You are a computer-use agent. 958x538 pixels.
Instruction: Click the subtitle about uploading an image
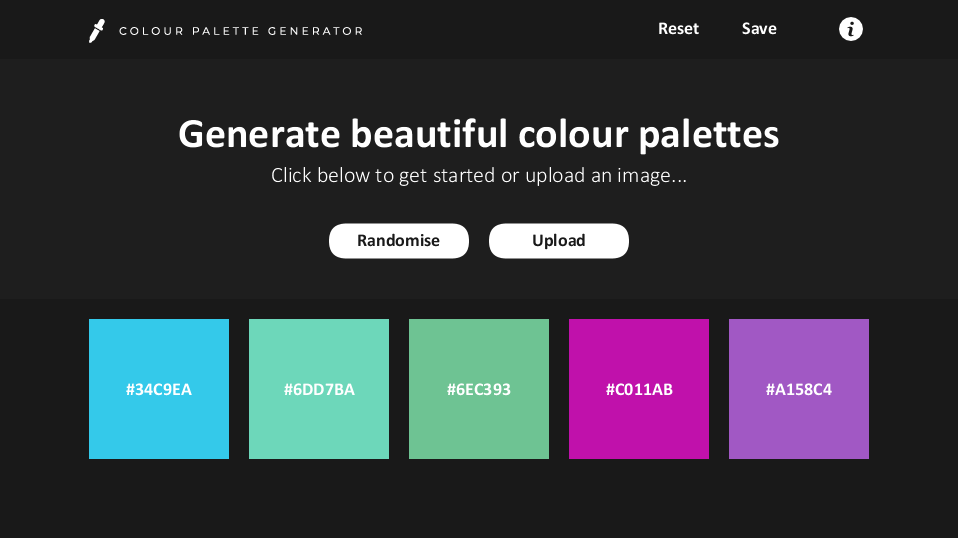coord(479,176)
